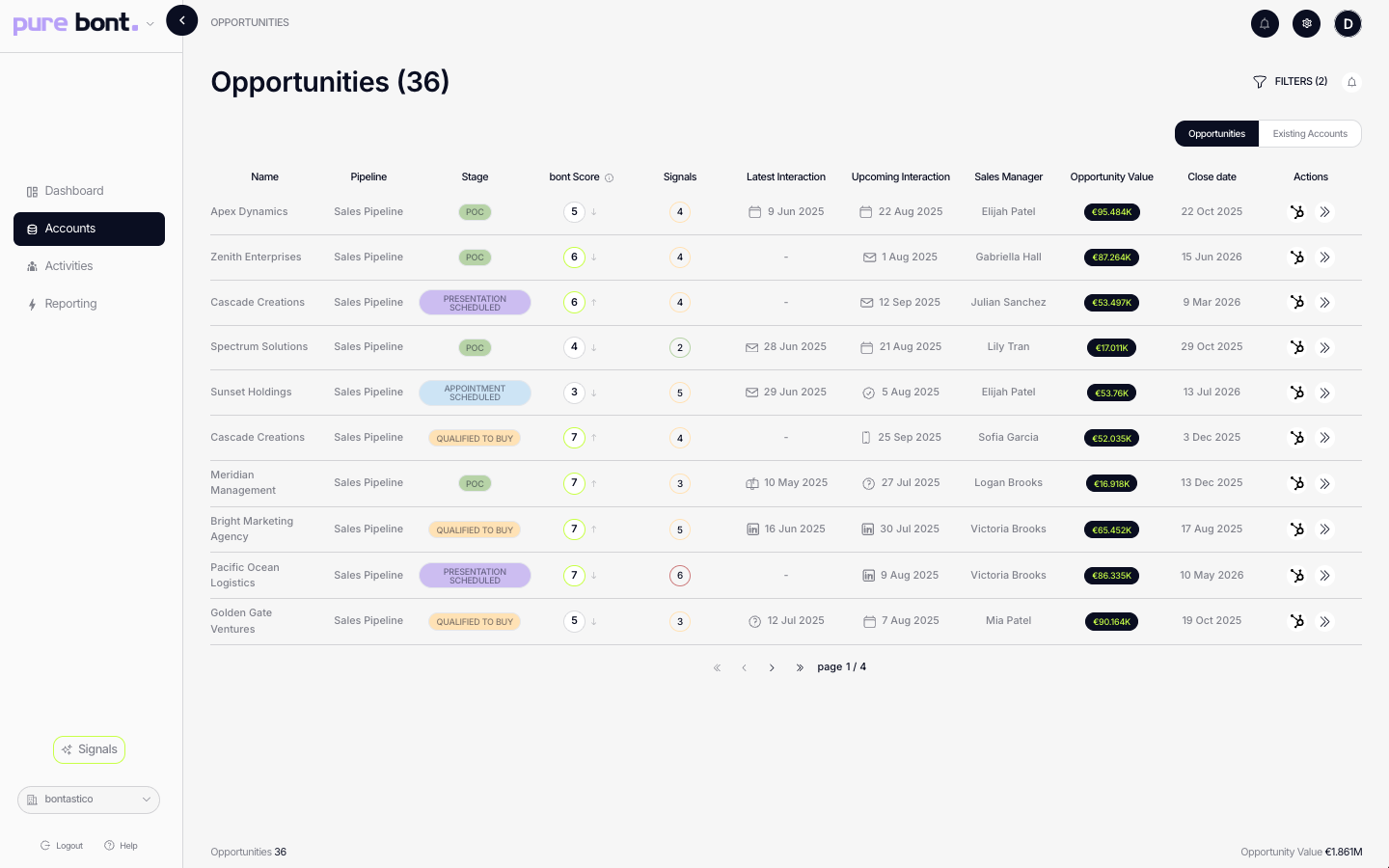This screenshot has width=1389, height=868.
Task: Click the Logout link
Action: pyautogui.click(x=62, y=846)
